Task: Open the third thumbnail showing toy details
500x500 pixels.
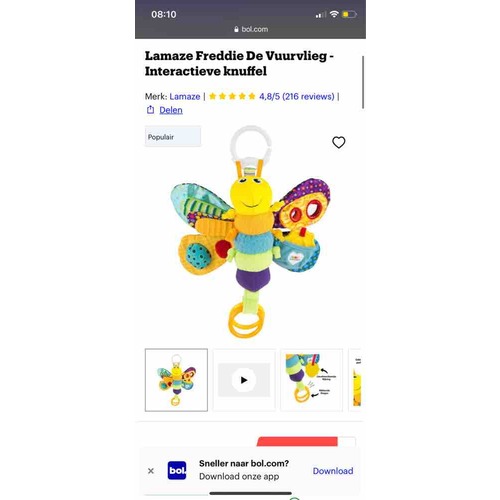Action: [312, 380]
